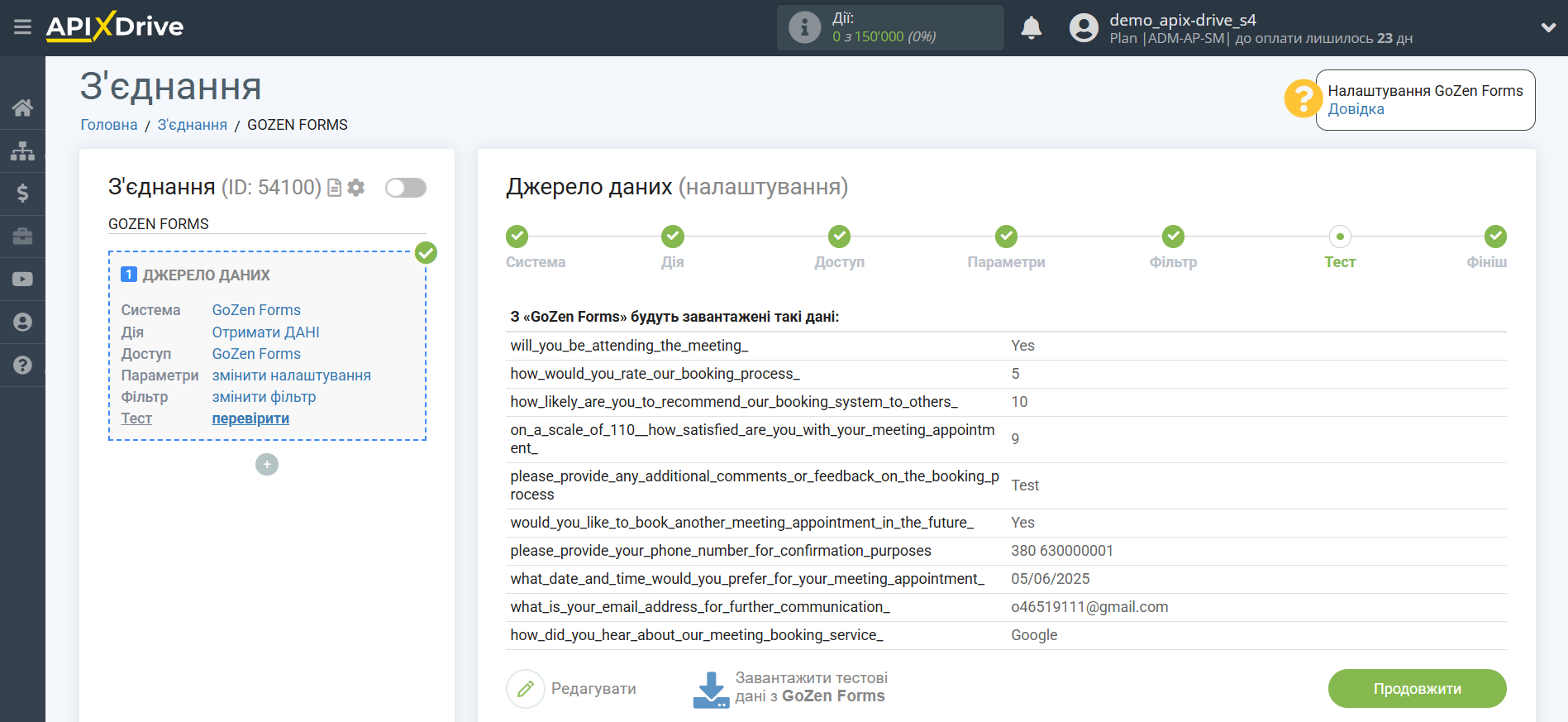
Task: Click the GoZen Forms system link
Action: pyautogui.click(x=256, y=310)
